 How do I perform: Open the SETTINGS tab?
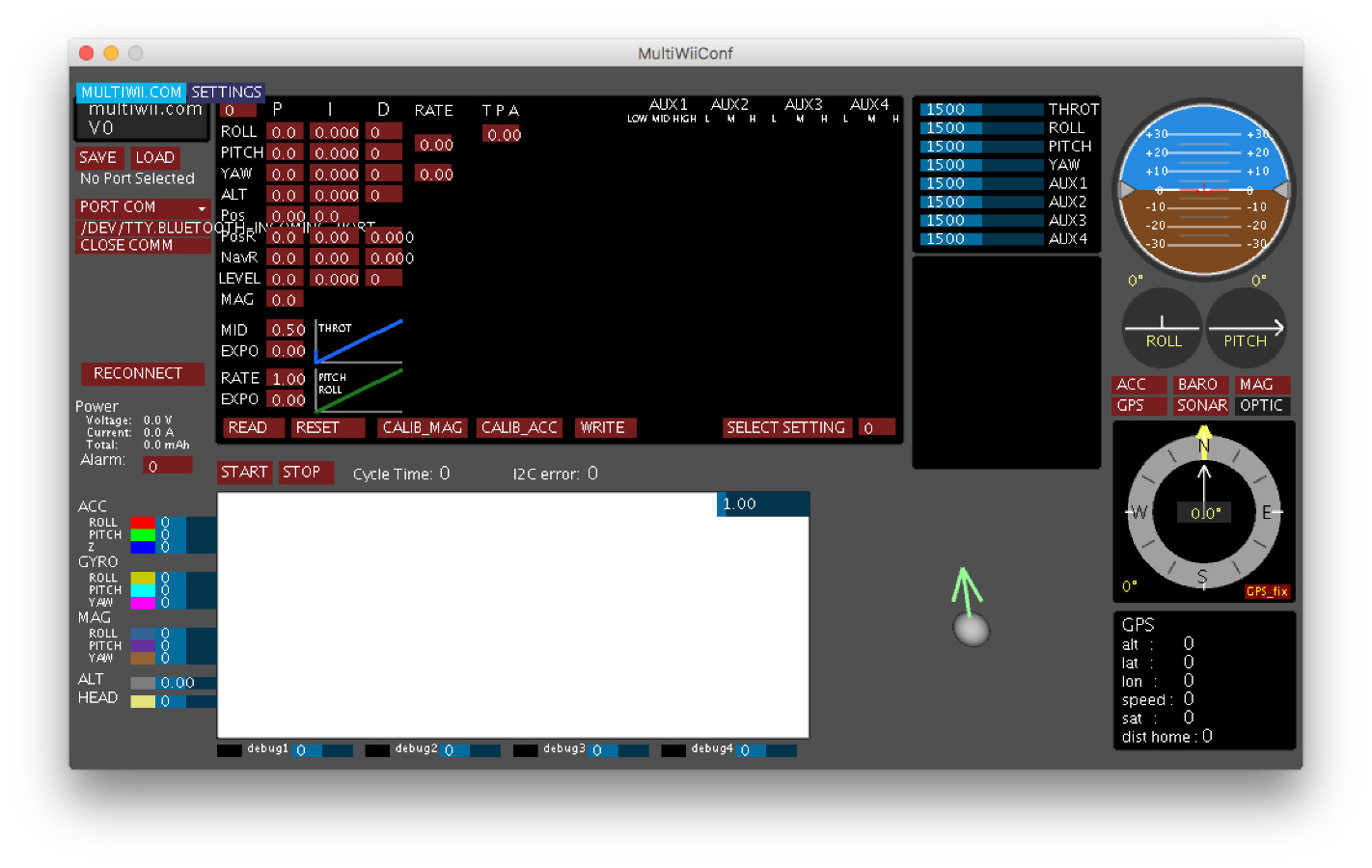click(226, 93)
